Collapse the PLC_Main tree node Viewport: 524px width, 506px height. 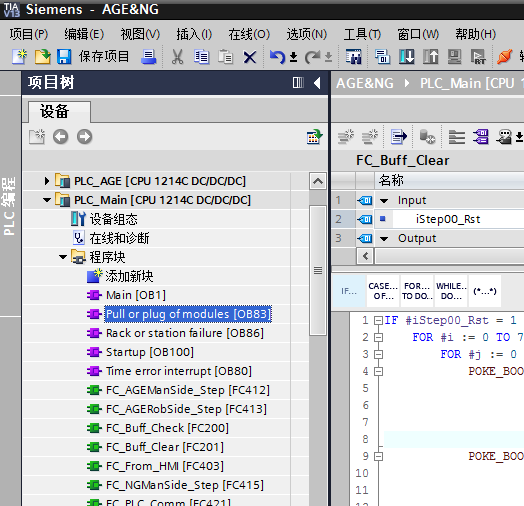tap(47, 200)
